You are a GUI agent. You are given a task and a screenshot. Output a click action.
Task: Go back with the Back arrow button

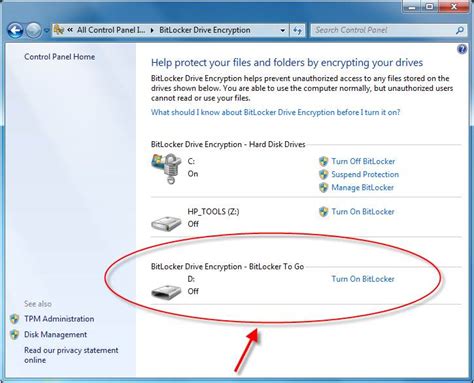click(15, 30)
